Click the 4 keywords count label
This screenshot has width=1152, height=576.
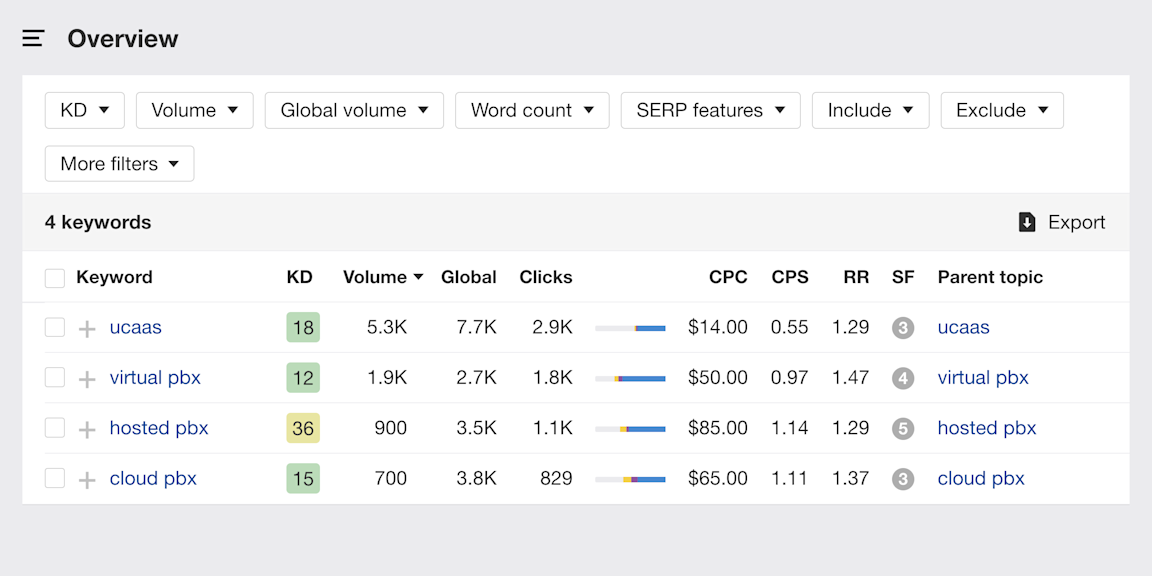[x=98, y=222]
